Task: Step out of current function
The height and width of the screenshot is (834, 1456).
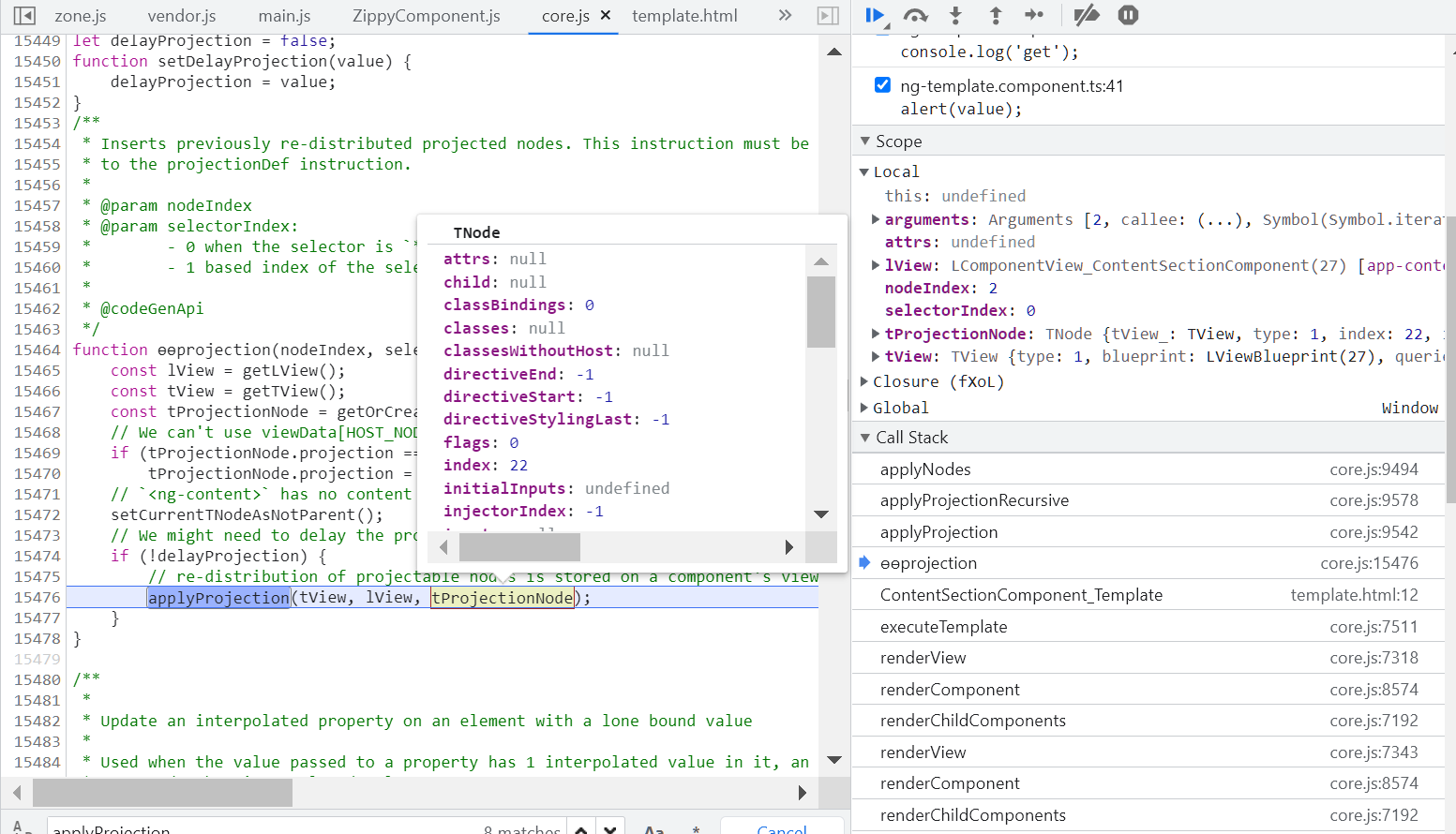Action: coord(996,15)
